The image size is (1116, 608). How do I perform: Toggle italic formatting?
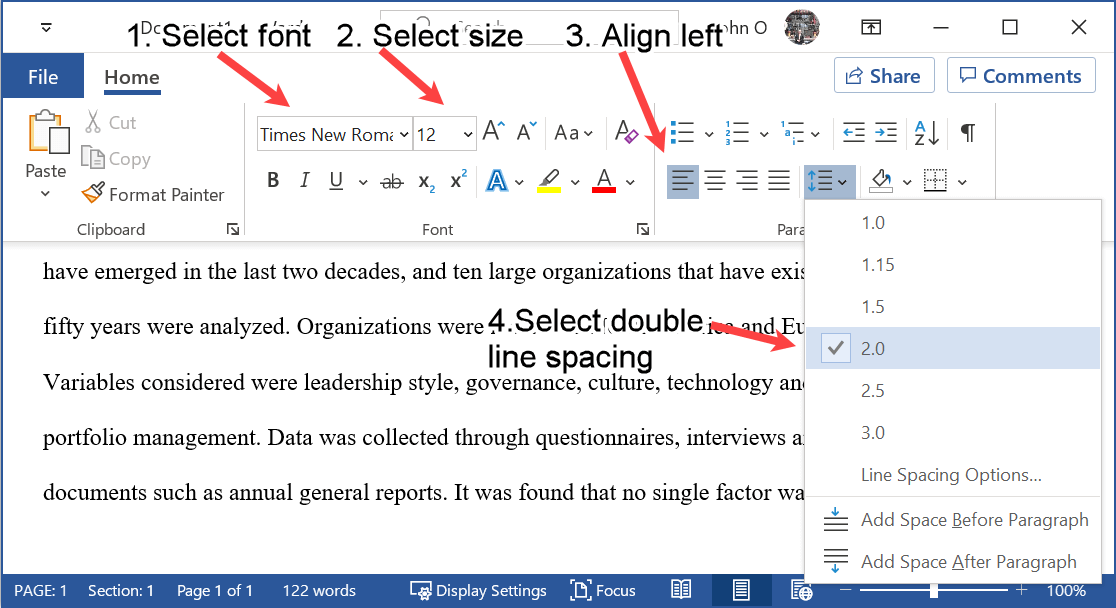tap(304, 181)
